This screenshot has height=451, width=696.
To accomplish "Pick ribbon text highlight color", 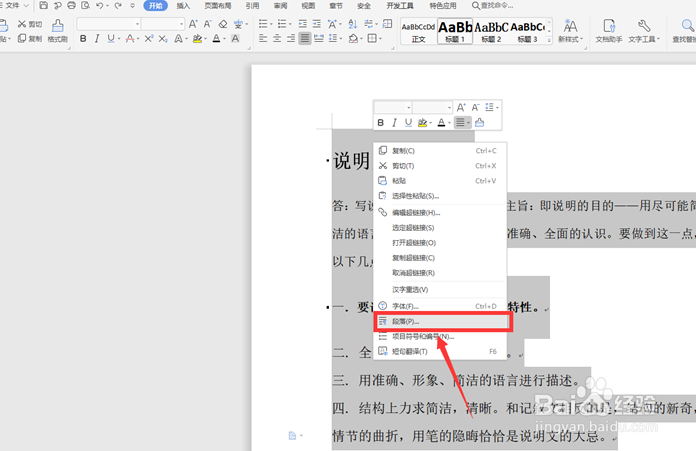I will coord(197,39).
